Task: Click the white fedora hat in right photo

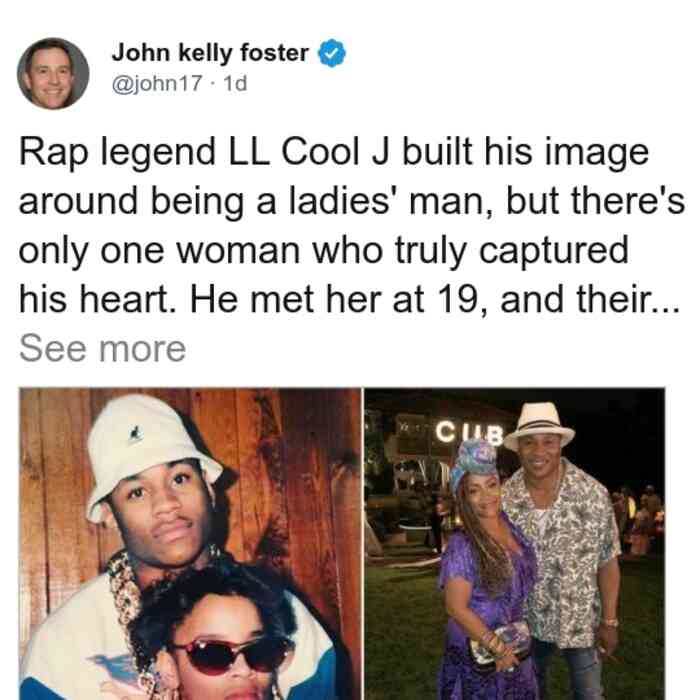Action: 539,426
